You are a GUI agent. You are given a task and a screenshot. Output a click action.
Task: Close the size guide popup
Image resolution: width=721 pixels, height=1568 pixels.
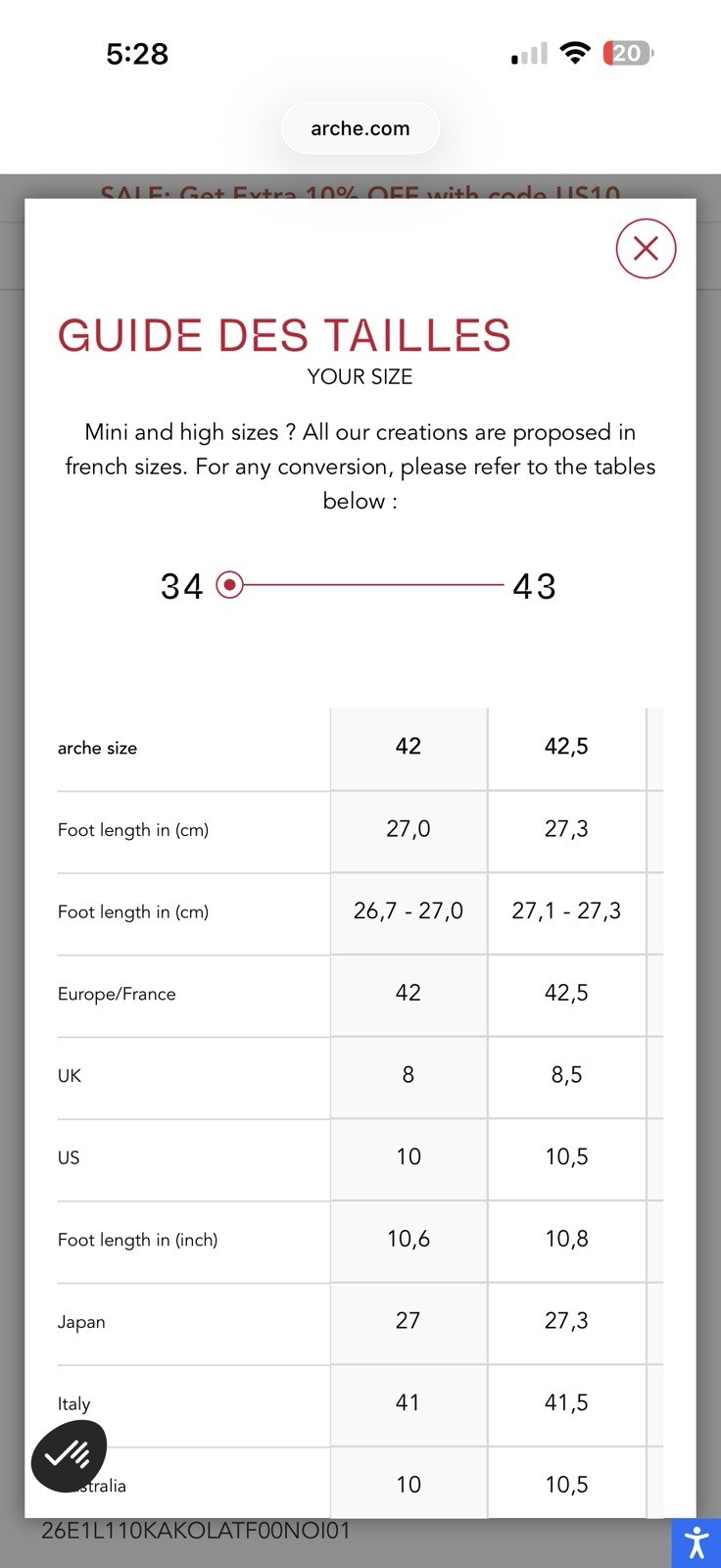(646, 249)
